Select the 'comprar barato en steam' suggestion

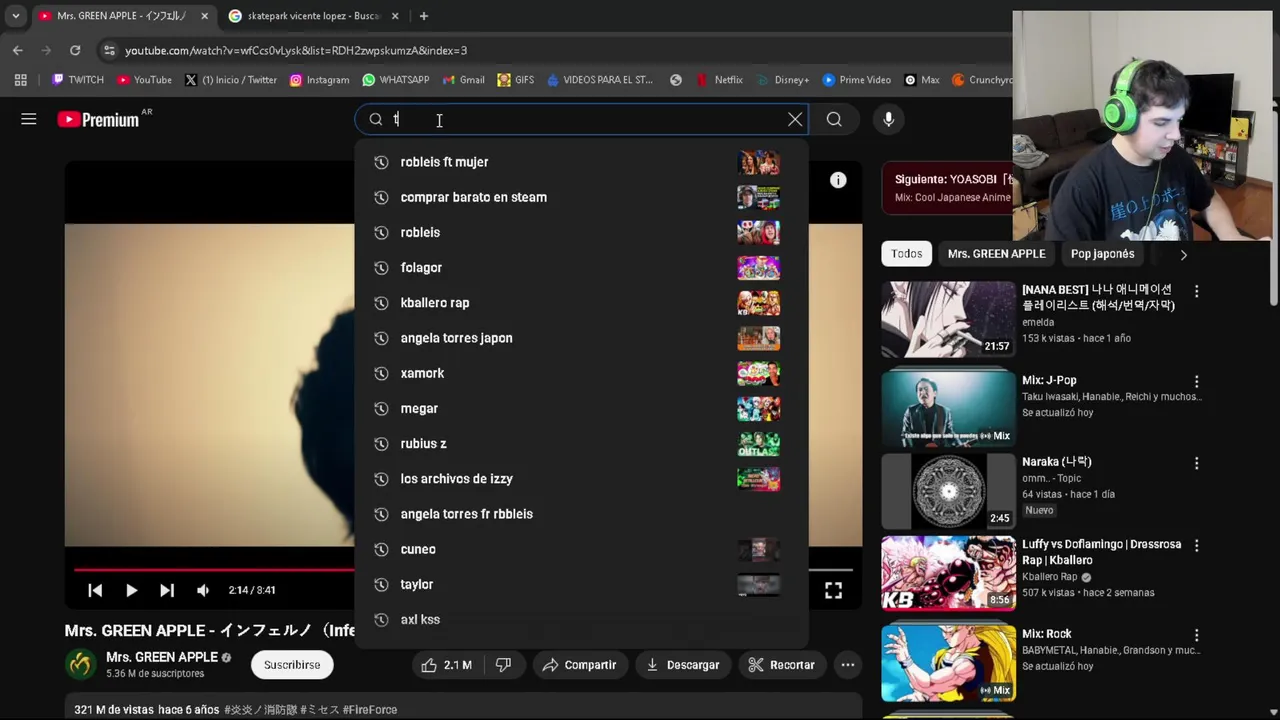581,197
